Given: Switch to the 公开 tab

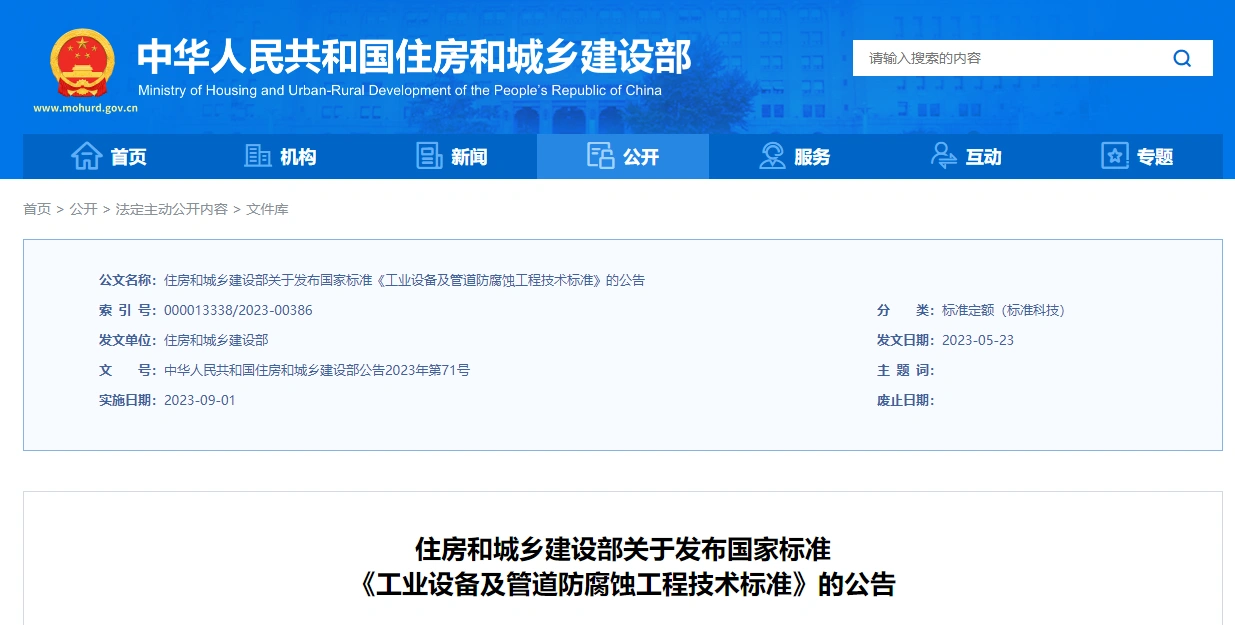Looking at the screenshot, I should [x=623, y=156].
